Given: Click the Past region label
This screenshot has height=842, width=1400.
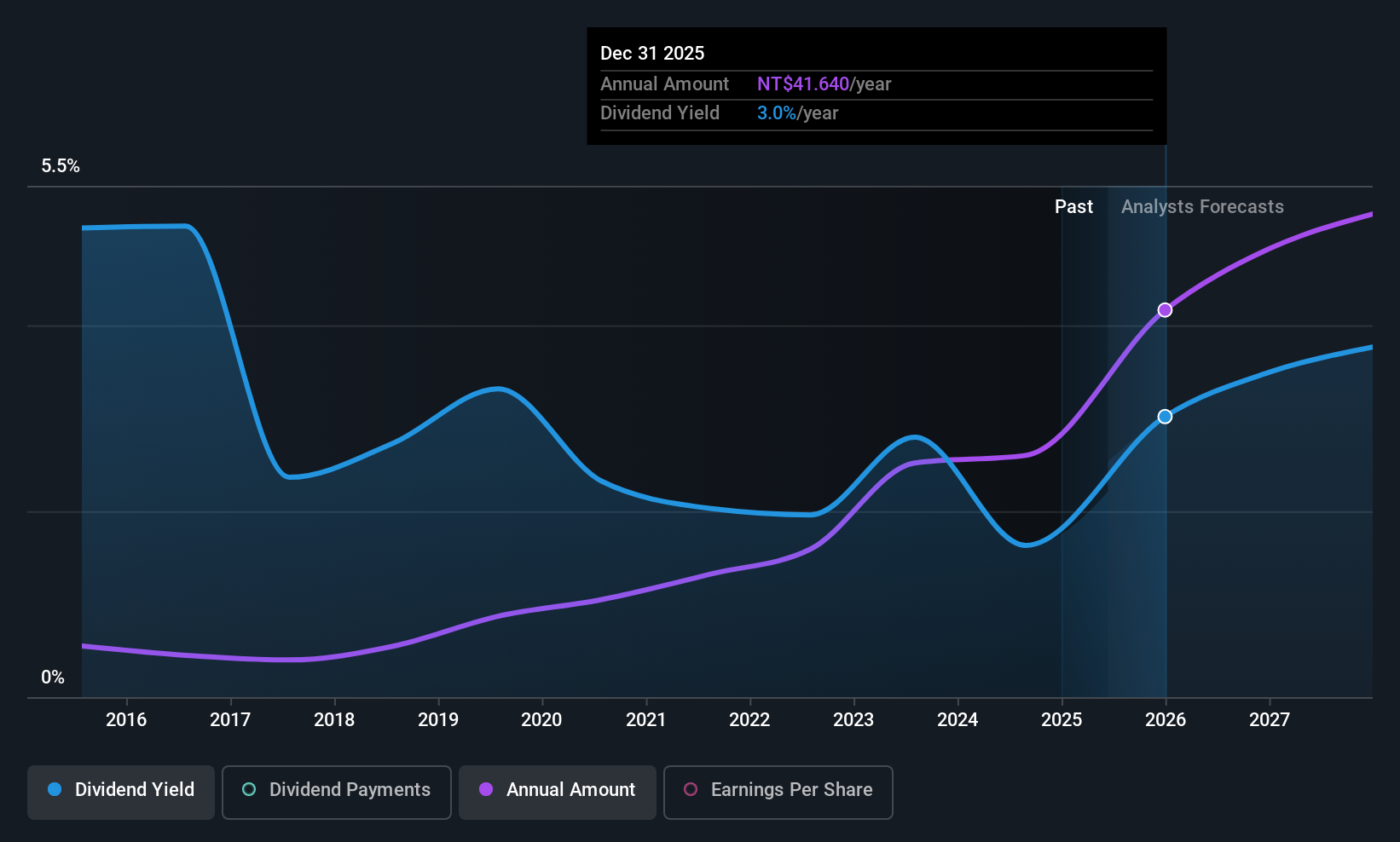Looking at the screenshot, I should (x=1073, y=207).
